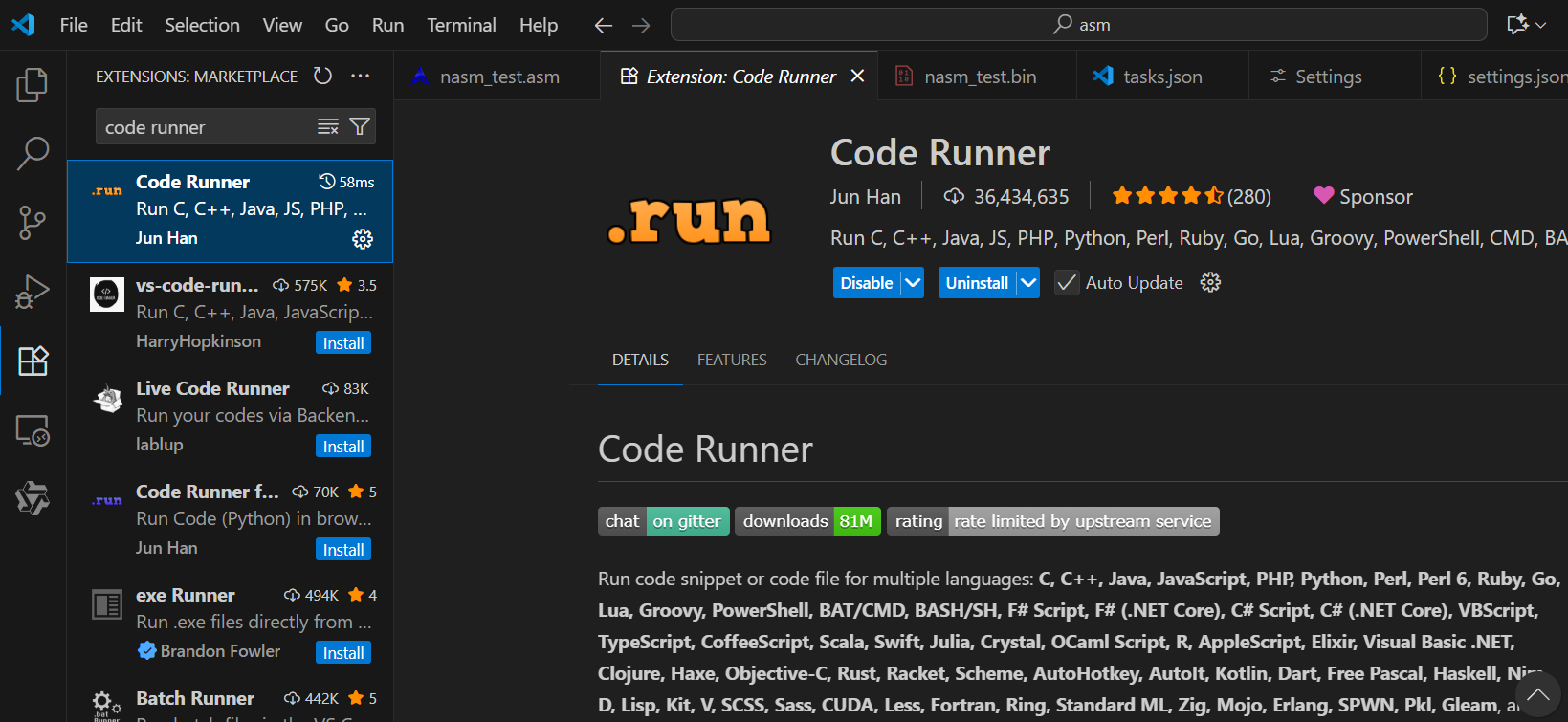Image resolution: width=1568 pixels, height=722 pixels.
Task: Open the File menu
Action: (74, 25)
